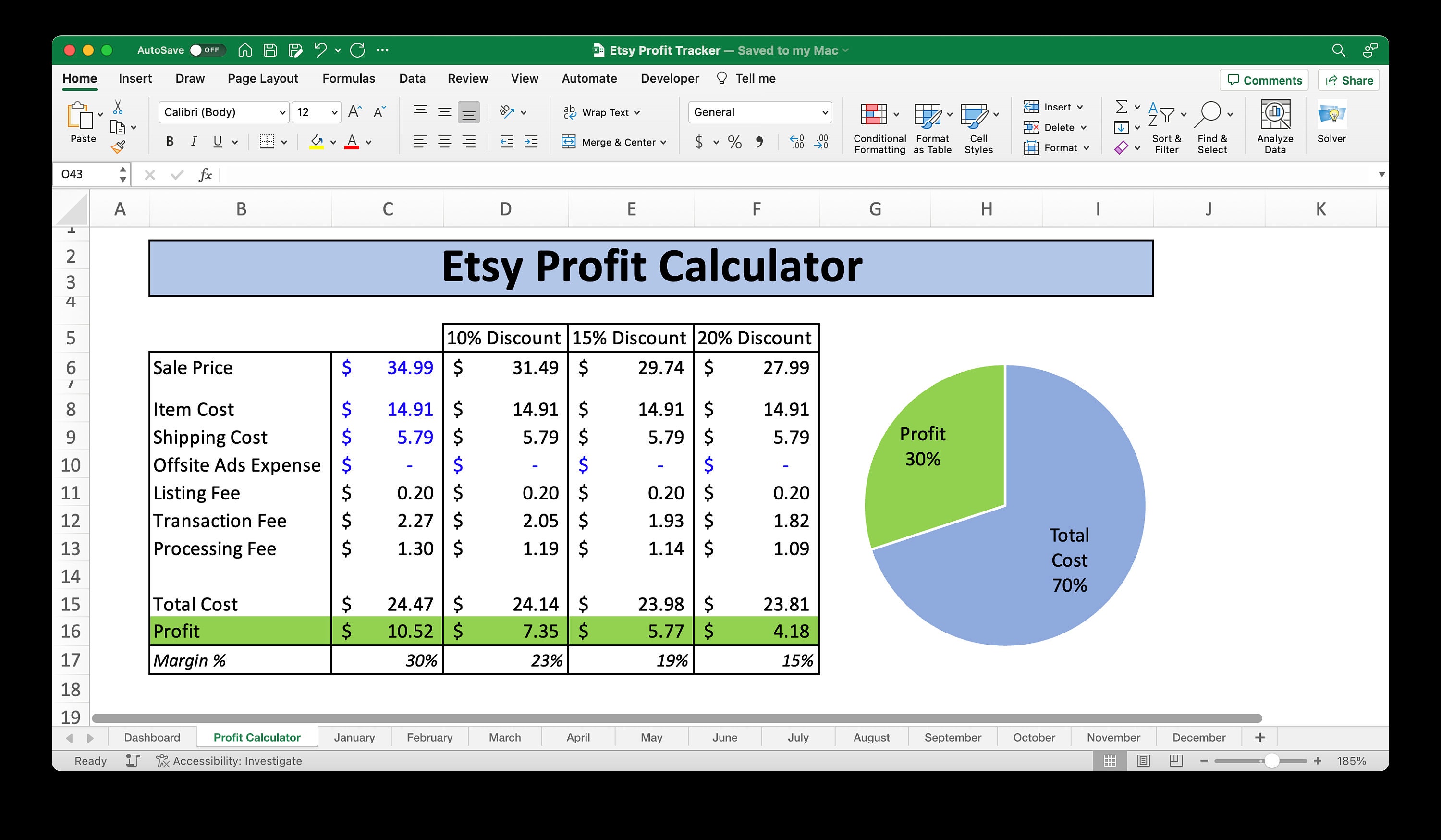1441x840 pixels.
Task: Click the Share button
Action: click(1348, 79)
